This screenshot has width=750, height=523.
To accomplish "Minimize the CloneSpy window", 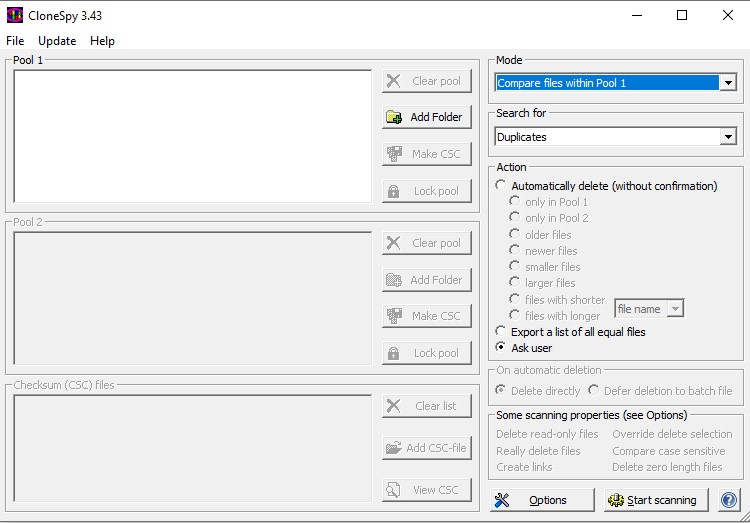I will (x=637, y=15).
